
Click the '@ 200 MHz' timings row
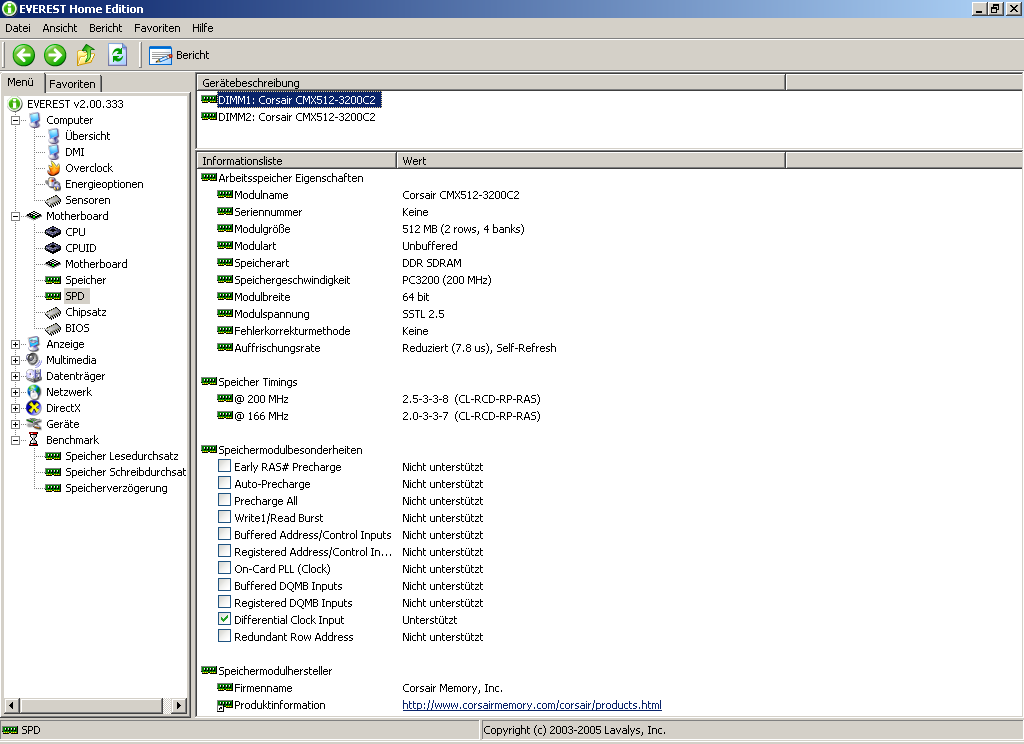[x=379, y=399]
